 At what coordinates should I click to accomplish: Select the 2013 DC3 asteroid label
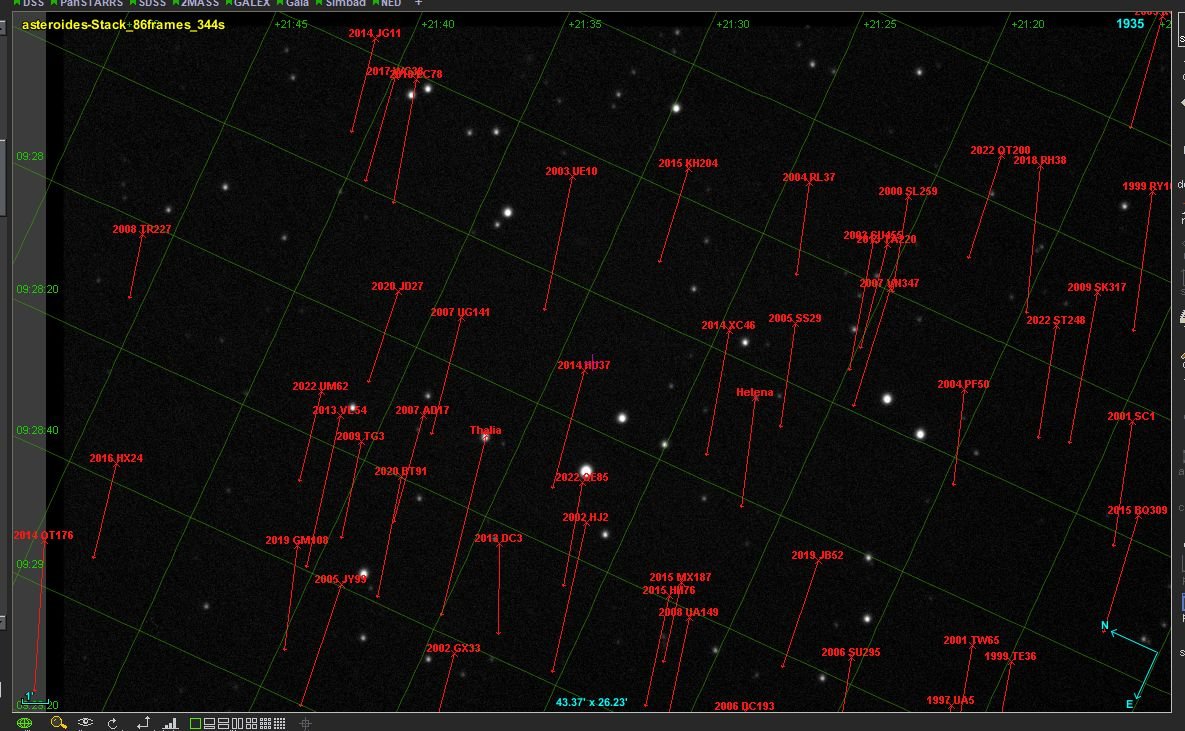(x=498, y=538)
